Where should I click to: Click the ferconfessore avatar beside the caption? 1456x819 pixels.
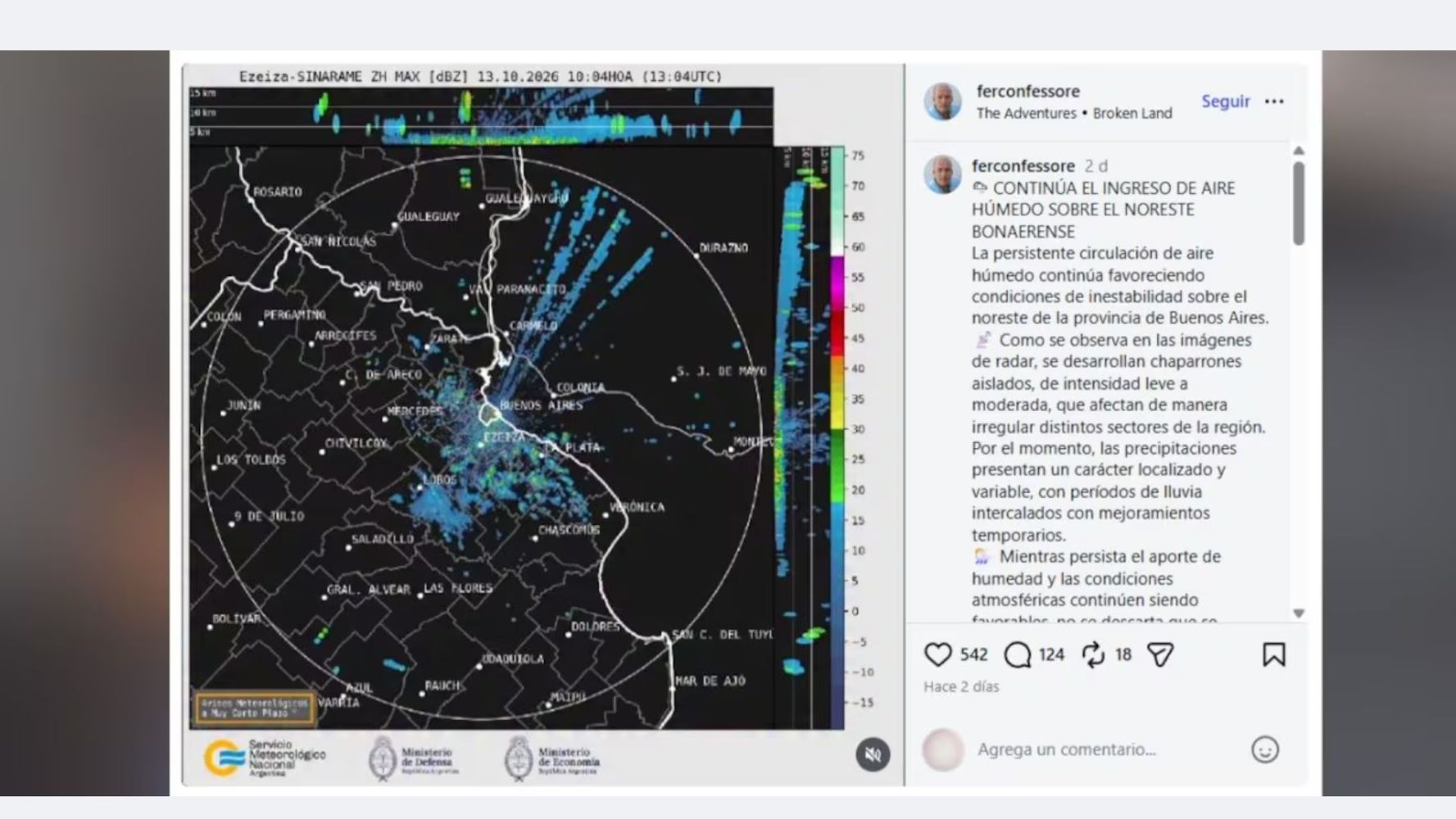coord(943,174)
